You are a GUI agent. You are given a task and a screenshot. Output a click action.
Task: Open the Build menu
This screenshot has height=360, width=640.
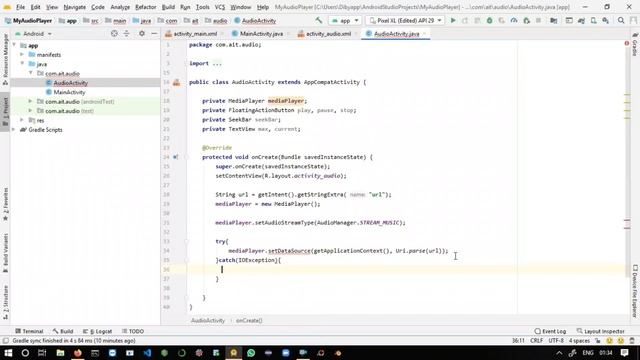168,7
